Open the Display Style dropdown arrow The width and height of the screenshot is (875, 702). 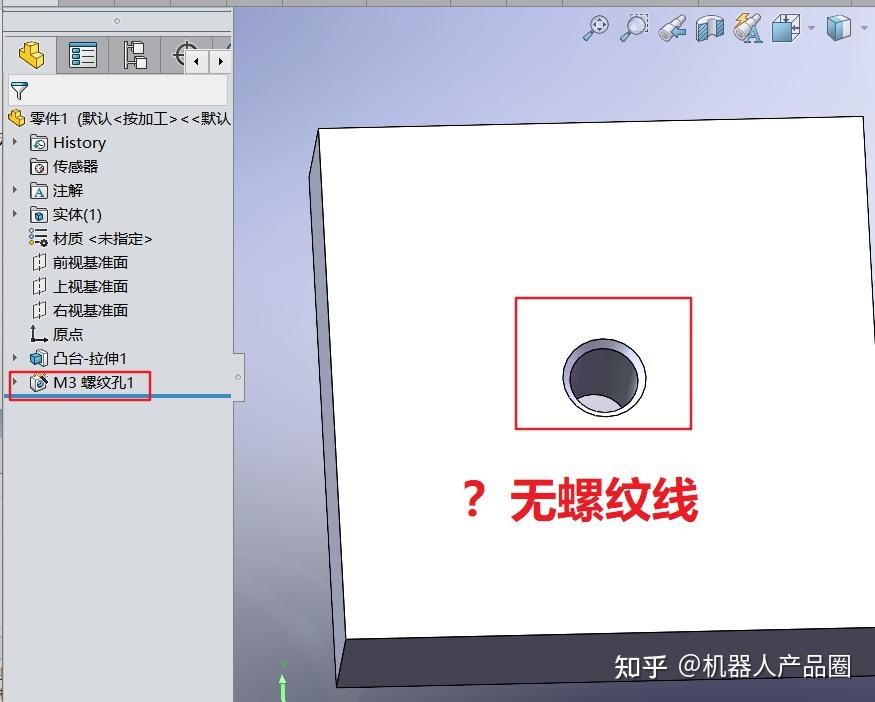coord(862,28)
